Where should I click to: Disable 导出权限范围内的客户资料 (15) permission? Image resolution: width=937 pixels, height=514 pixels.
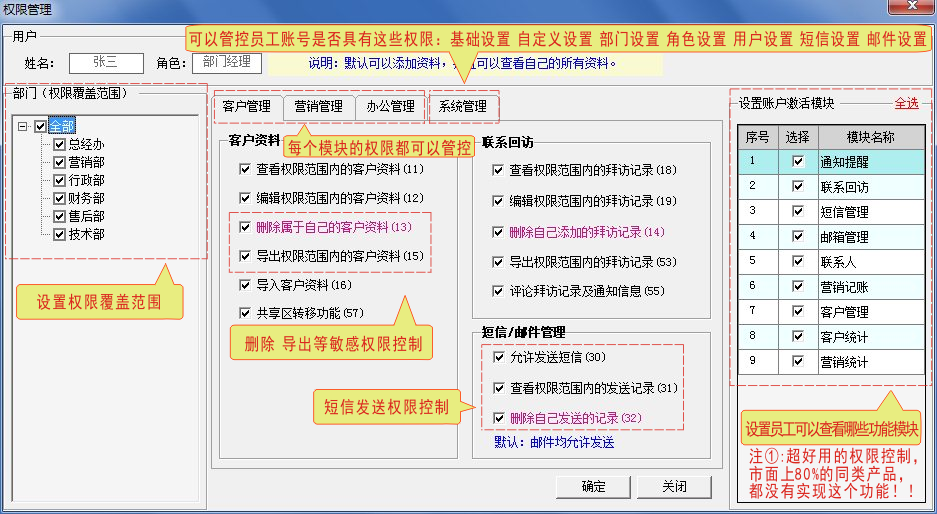pyautogui.click(x=244, y=256)
